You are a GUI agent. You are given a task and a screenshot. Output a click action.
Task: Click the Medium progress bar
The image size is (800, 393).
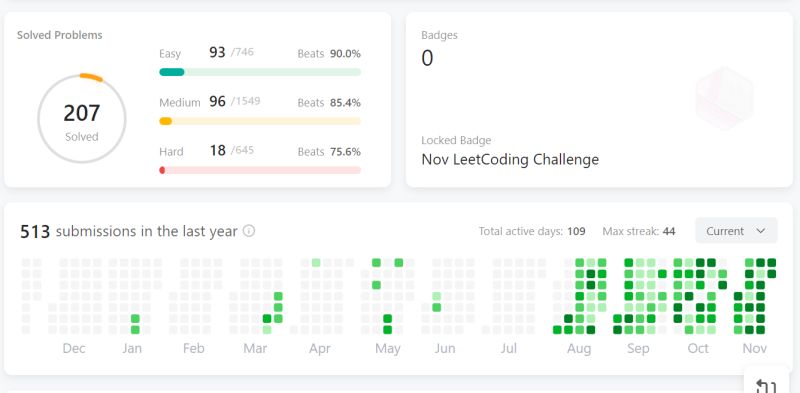point(260,121)
